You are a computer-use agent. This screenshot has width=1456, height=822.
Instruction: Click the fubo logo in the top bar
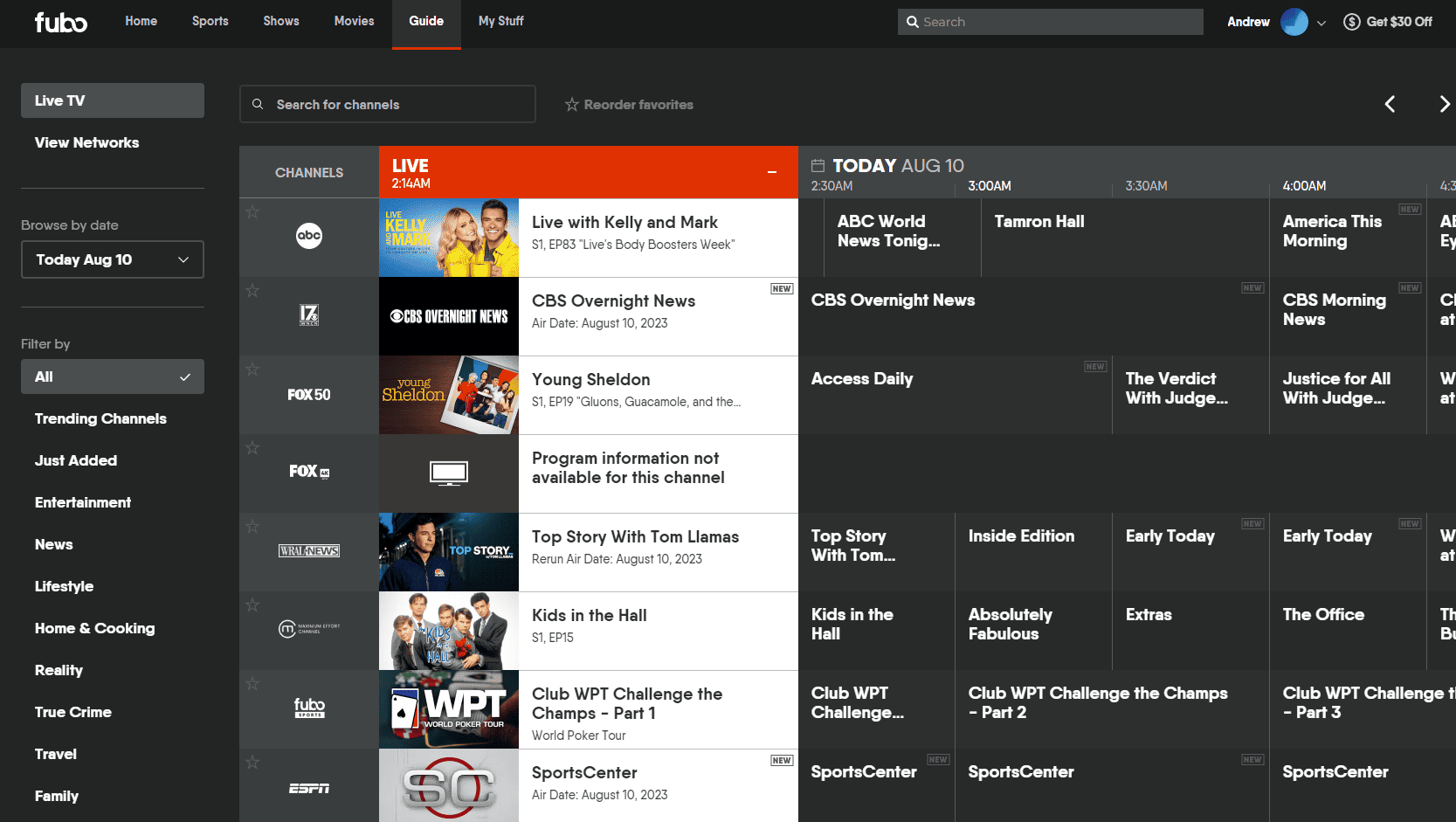click(x=60, y=22)
